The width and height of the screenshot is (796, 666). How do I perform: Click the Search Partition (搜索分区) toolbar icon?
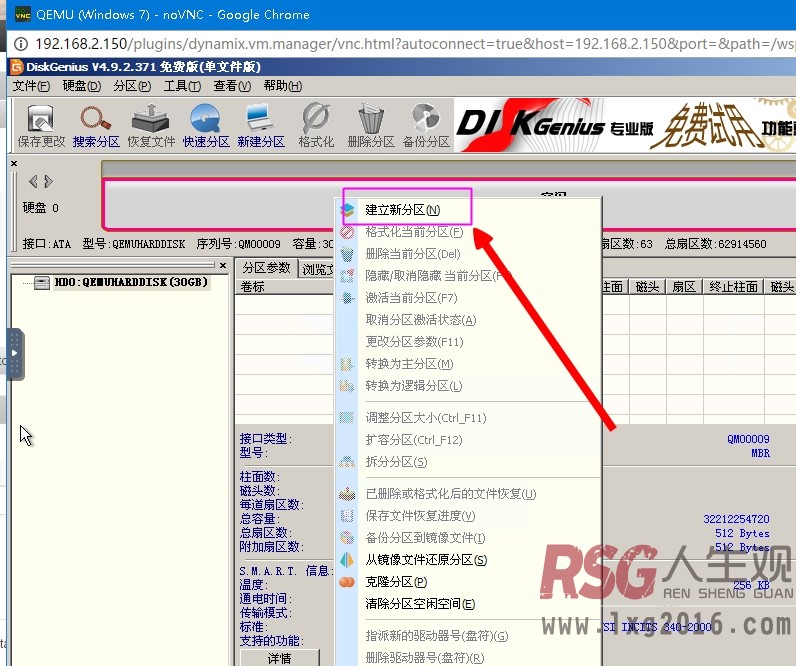(96, 126)
